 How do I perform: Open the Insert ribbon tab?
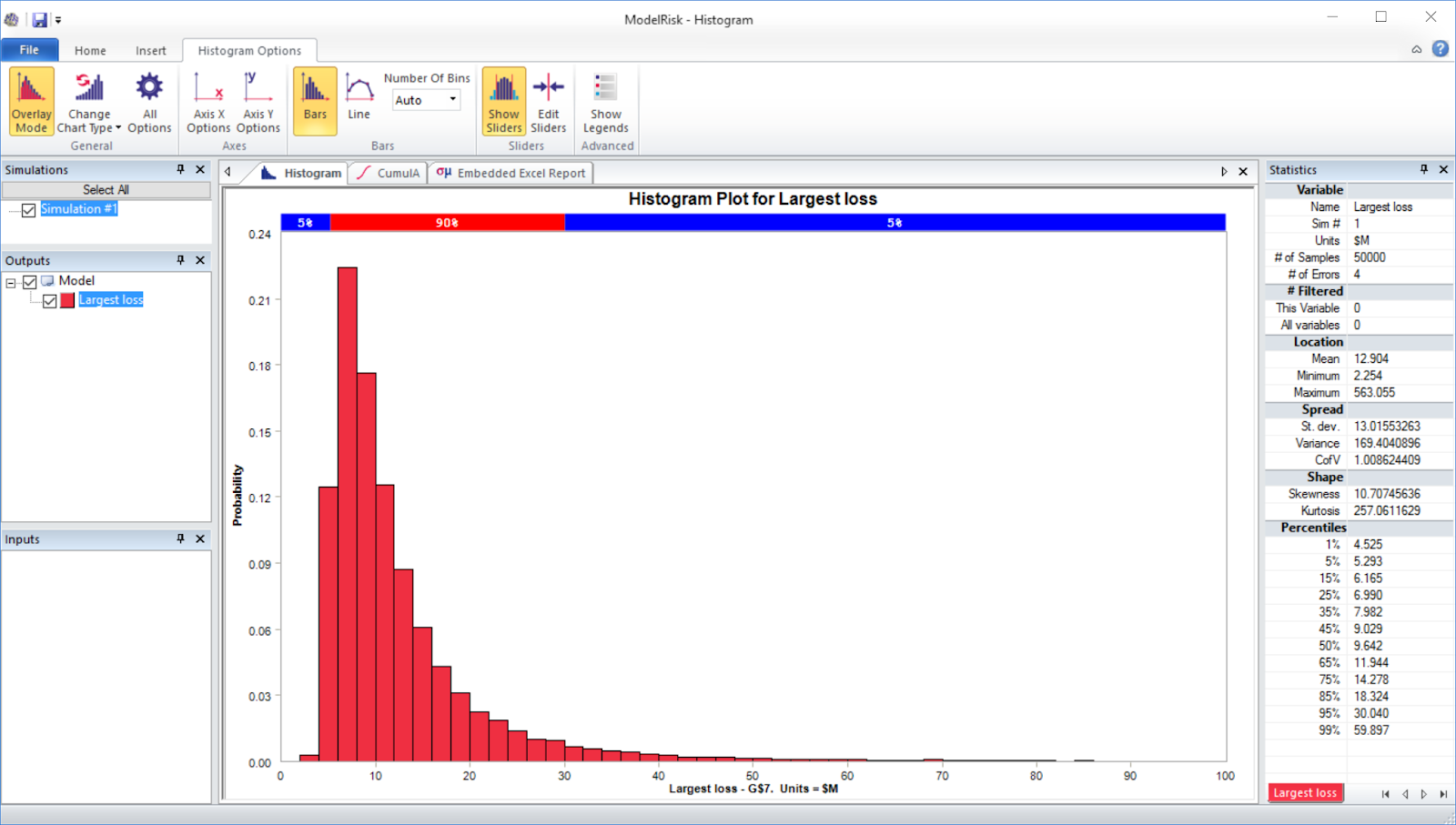pyautogui.click(x=151, y=50)
